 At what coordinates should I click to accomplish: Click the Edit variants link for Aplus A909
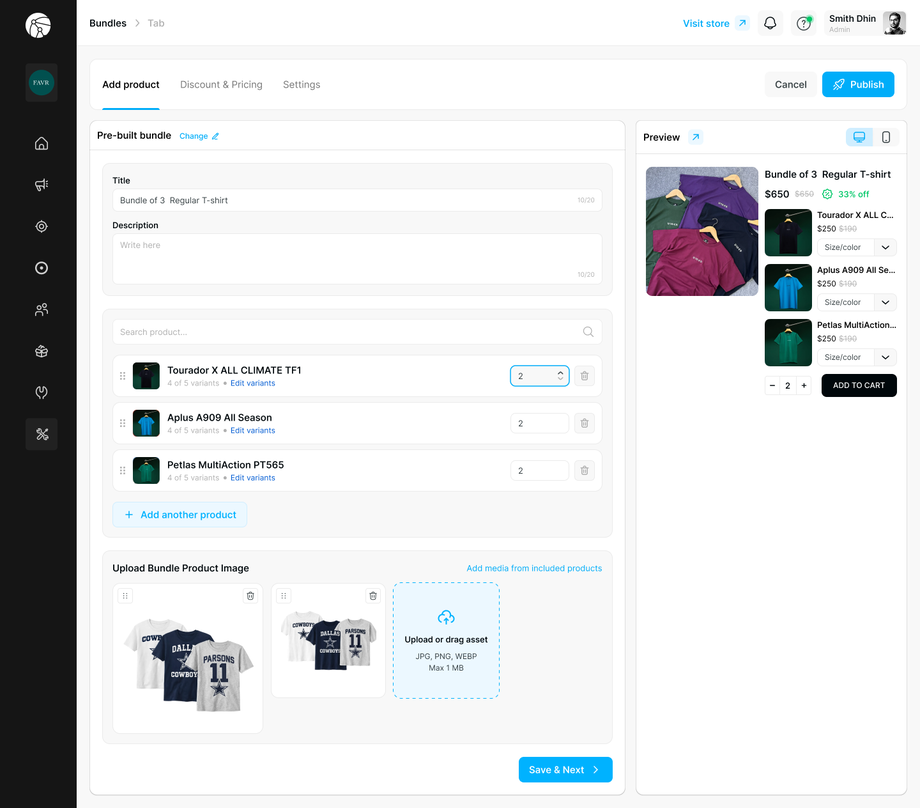pyautogui.click(x=252, y=430)
